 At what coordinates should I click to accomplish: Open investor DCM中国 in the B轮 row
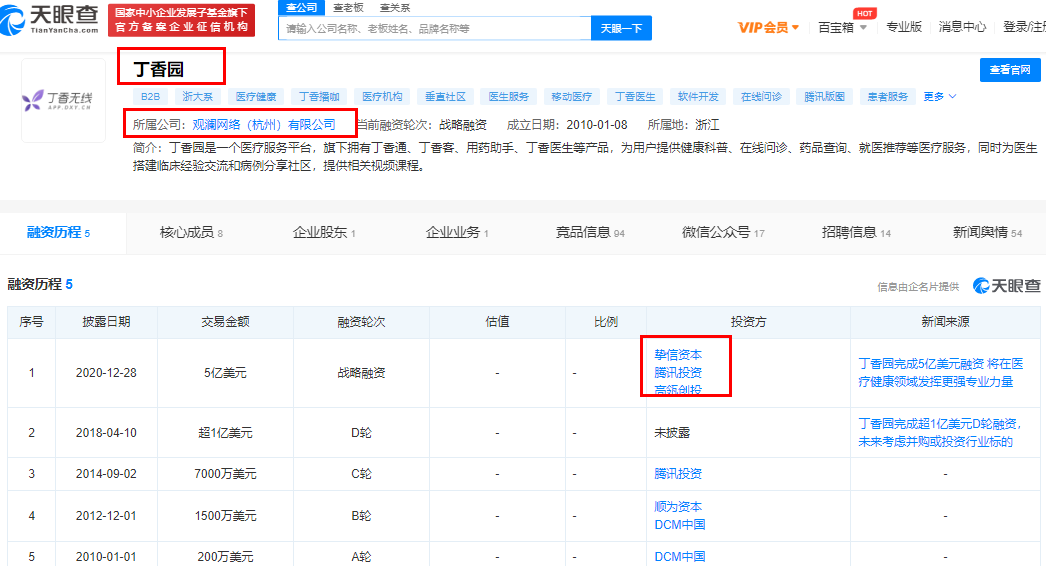(680, 525)
